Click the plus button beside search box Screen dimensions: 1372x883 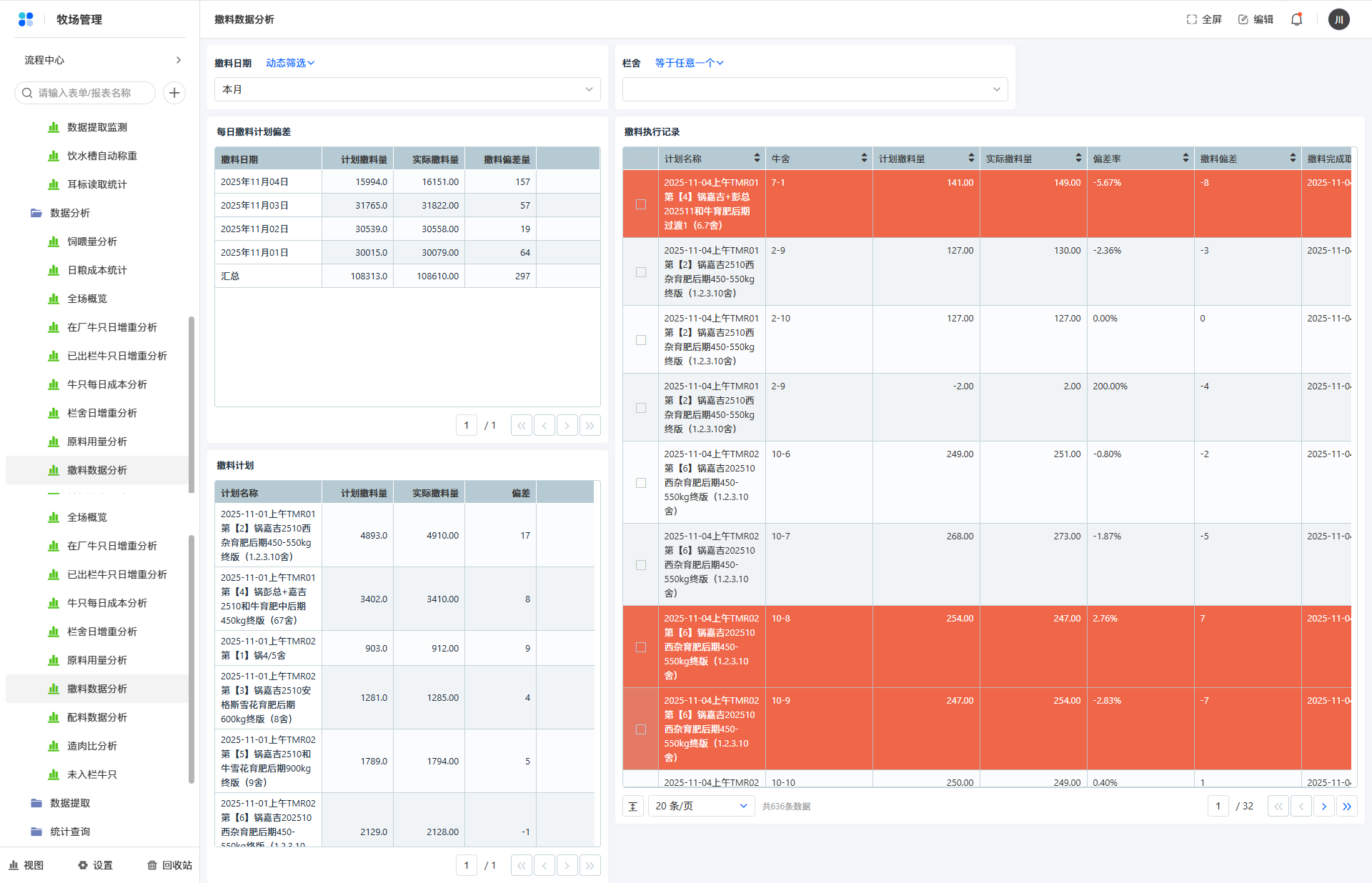(174, 93)
